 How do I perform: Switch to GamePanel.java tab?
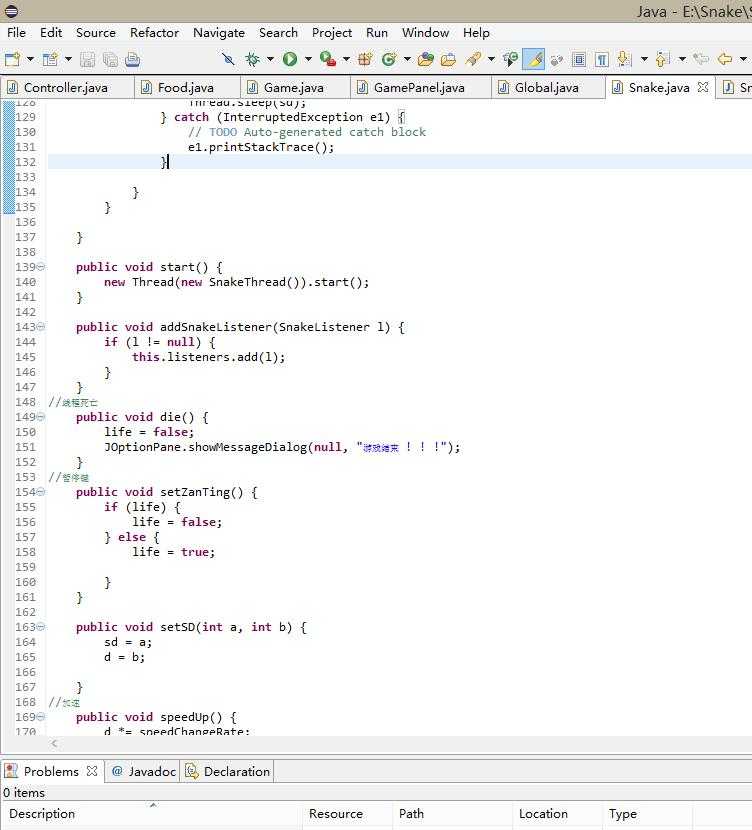[419, 87]
